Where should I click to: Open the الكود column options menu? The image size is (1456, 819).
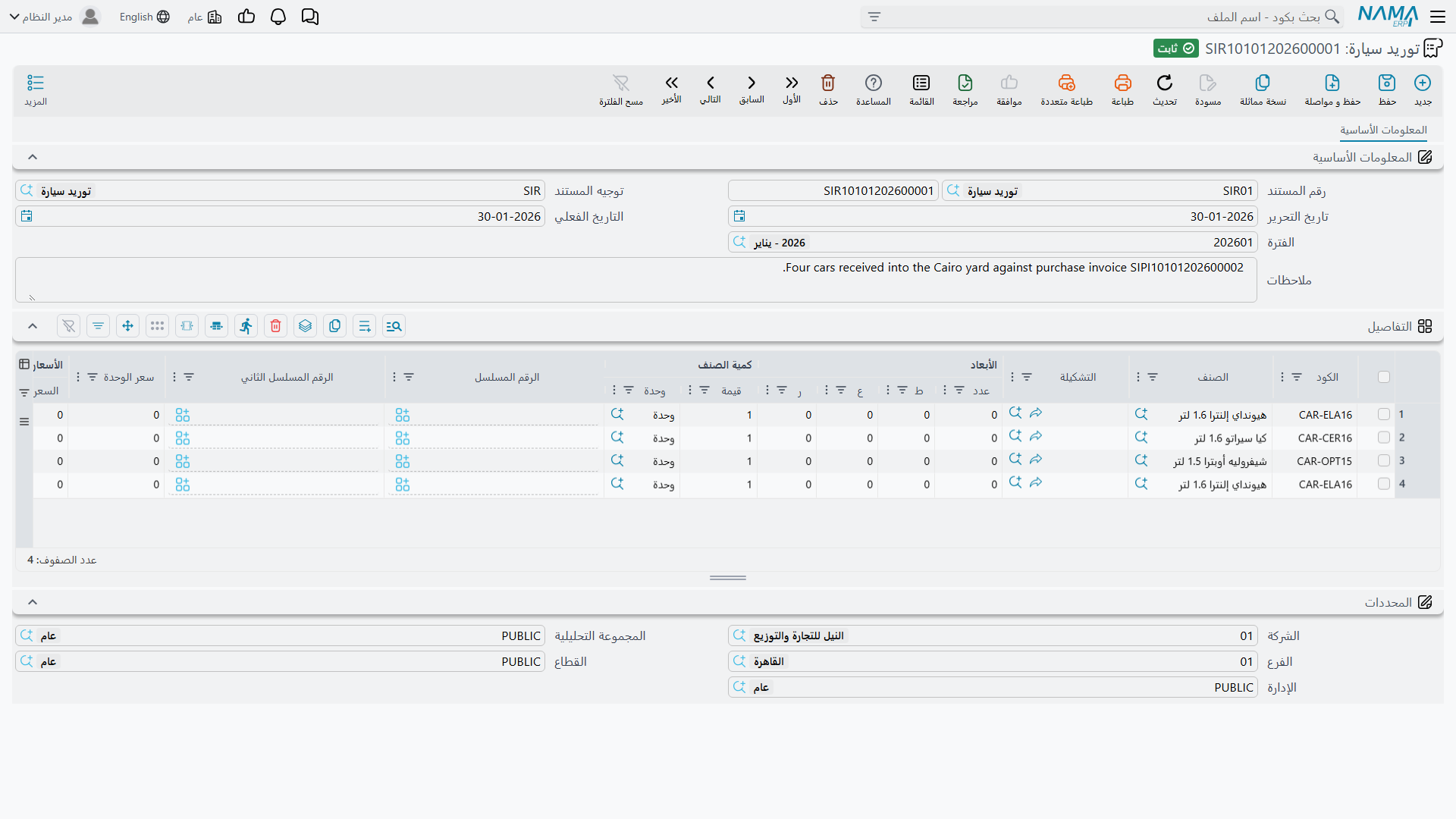pos(1282,377)
